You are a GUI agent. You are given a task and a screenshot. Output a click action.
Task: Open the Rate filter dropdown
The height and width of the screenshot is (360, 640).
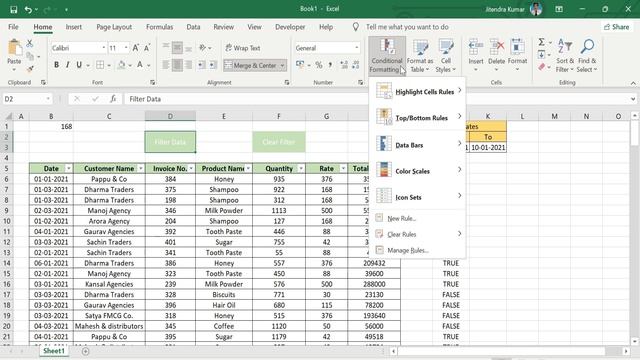click(x=343, y=169)
